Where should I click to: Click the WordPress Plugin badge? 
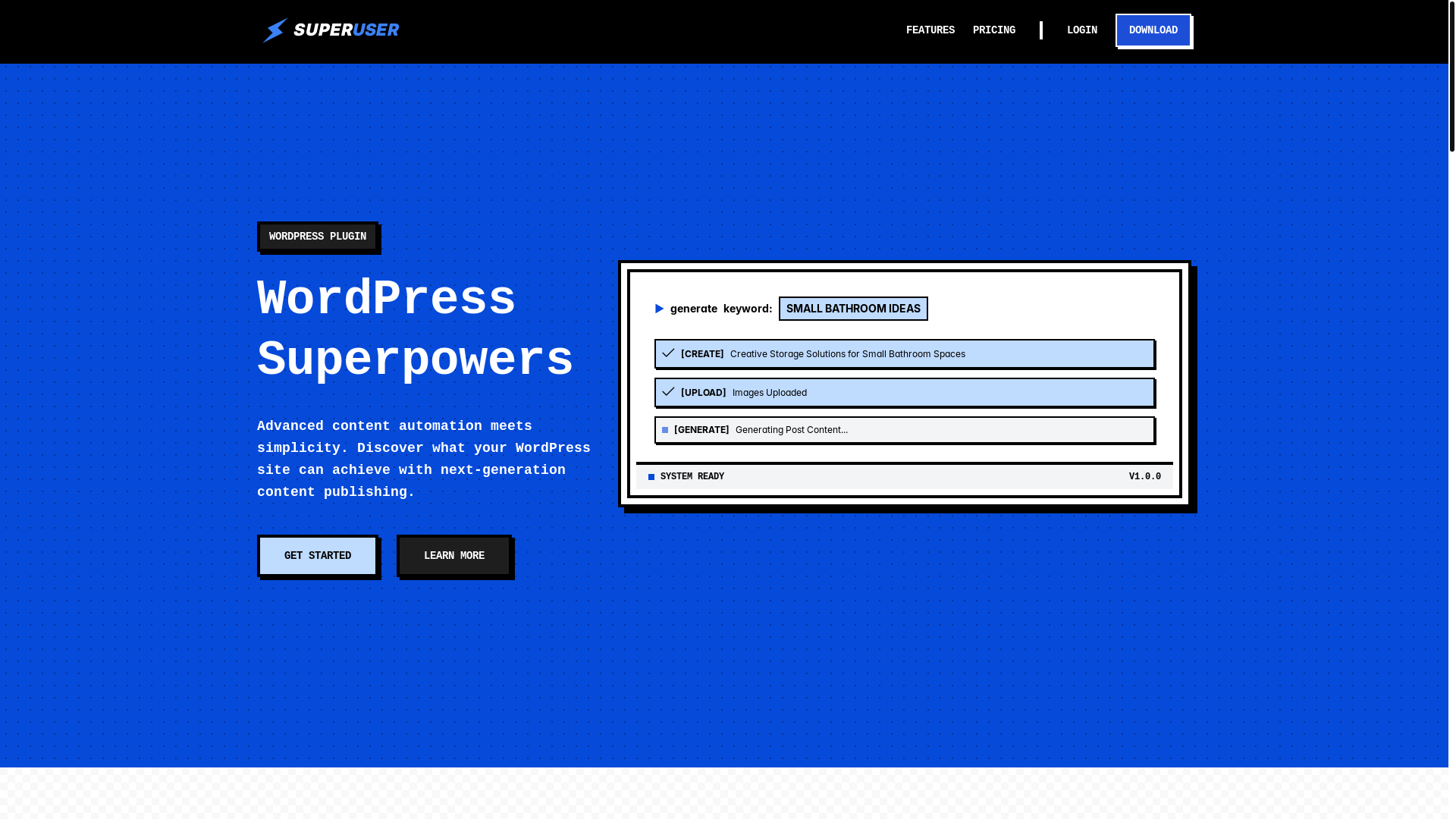tap(318, 237)
